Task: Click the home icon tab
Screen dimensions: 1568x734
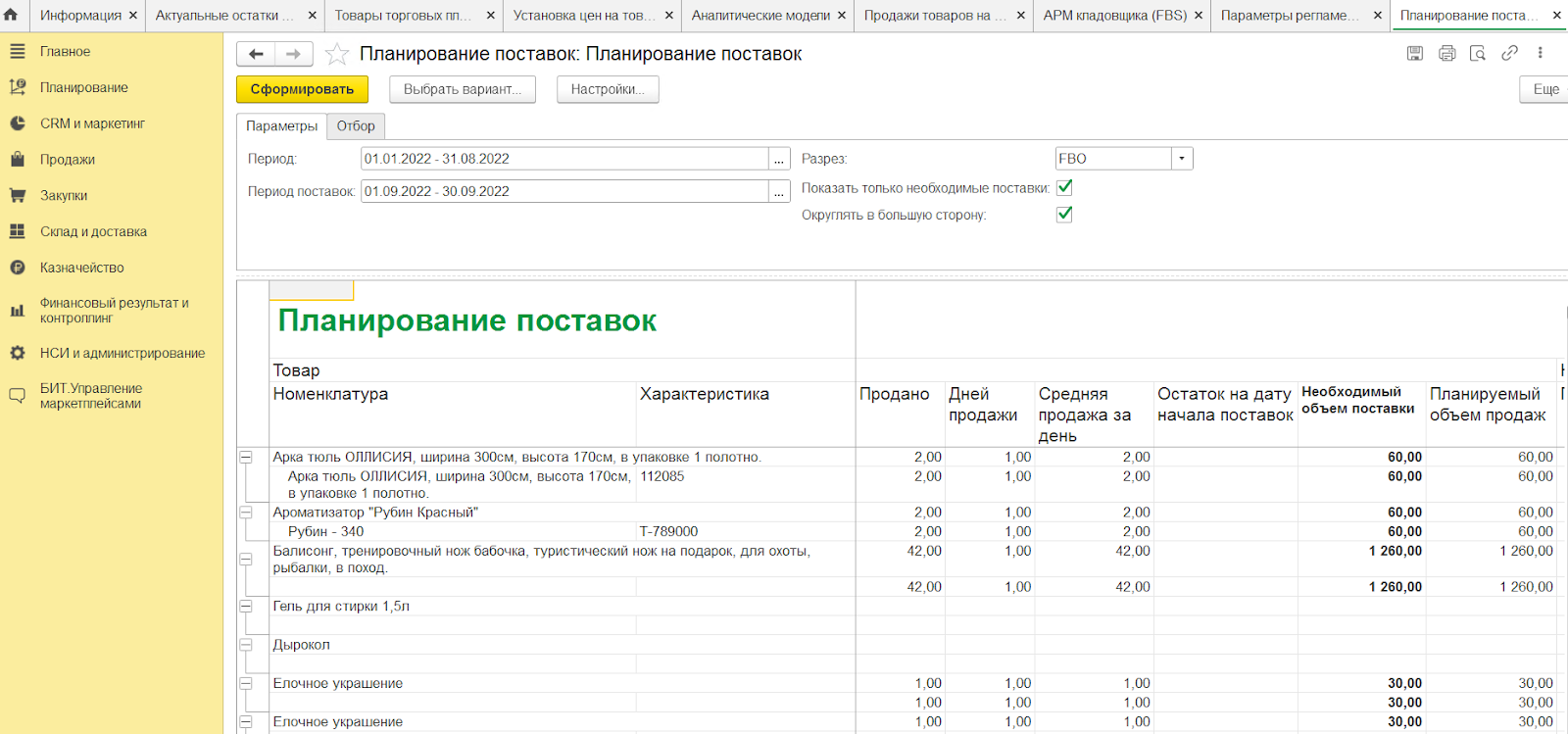Action: click(x=12, y=15)
